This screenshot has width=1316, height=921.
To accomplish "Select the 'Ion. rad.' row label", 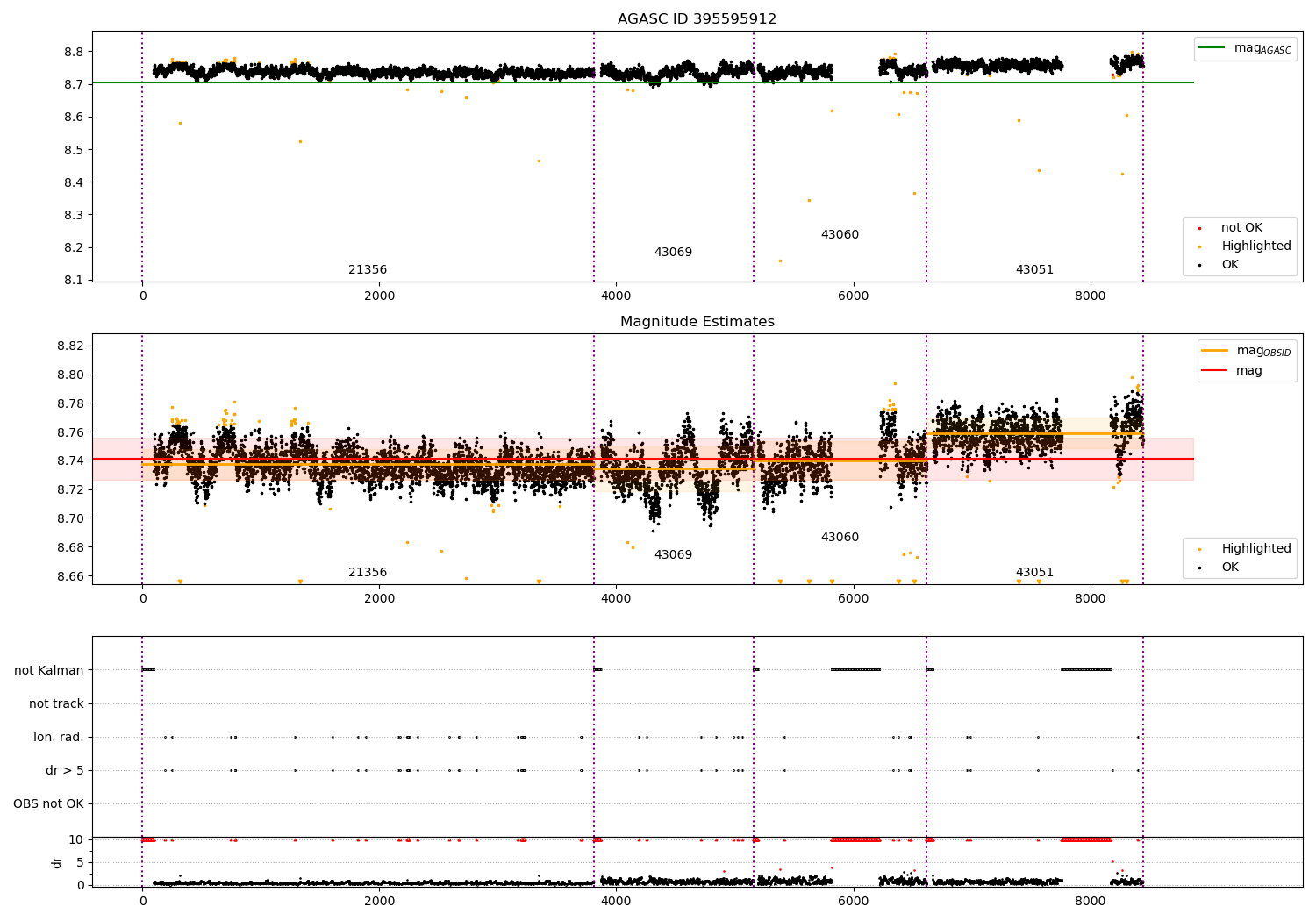I will click(x=59, y=738).
